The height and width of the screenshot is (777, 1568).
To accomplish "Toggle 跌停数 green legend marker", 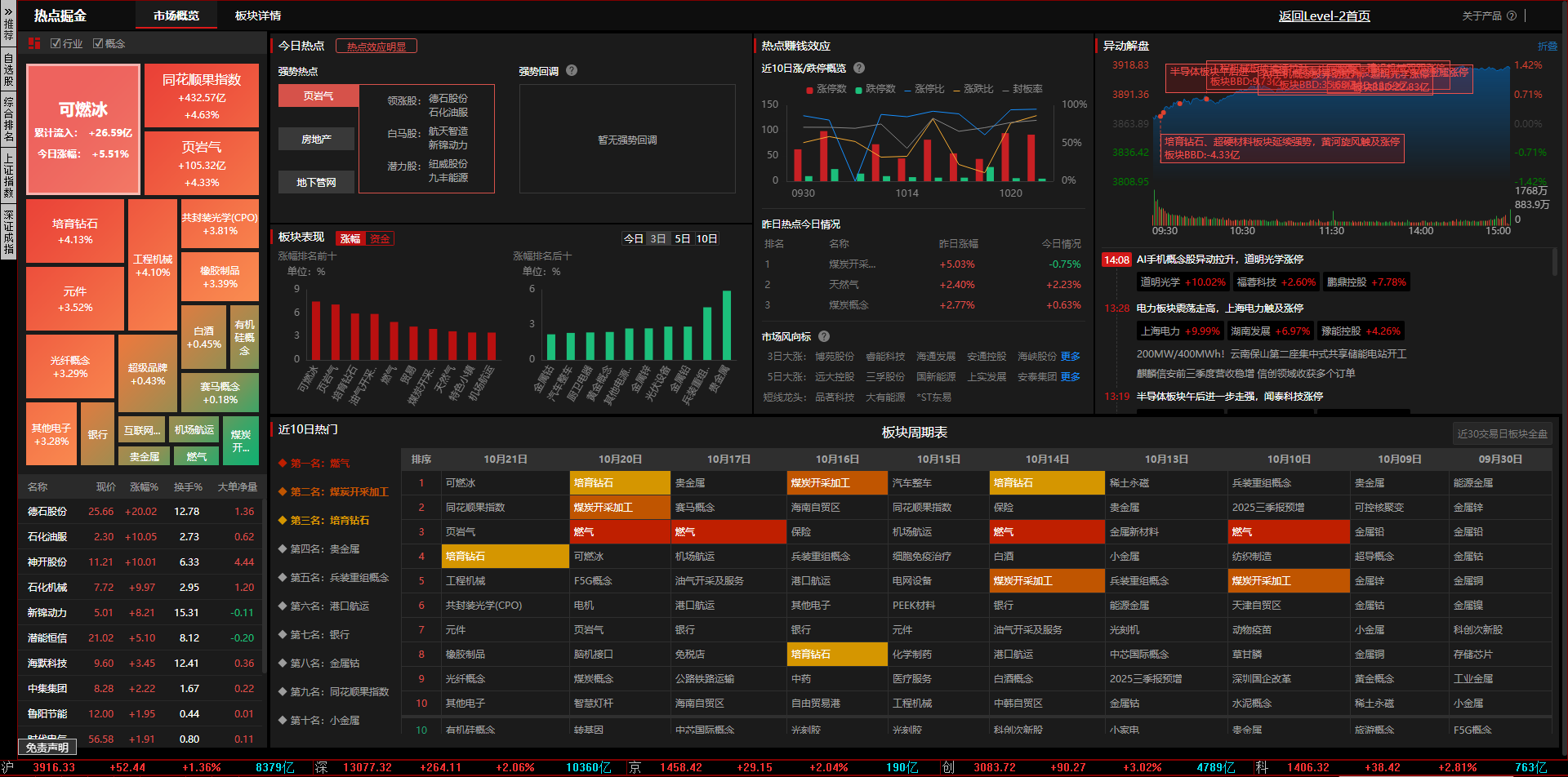I will click(858, 90).
